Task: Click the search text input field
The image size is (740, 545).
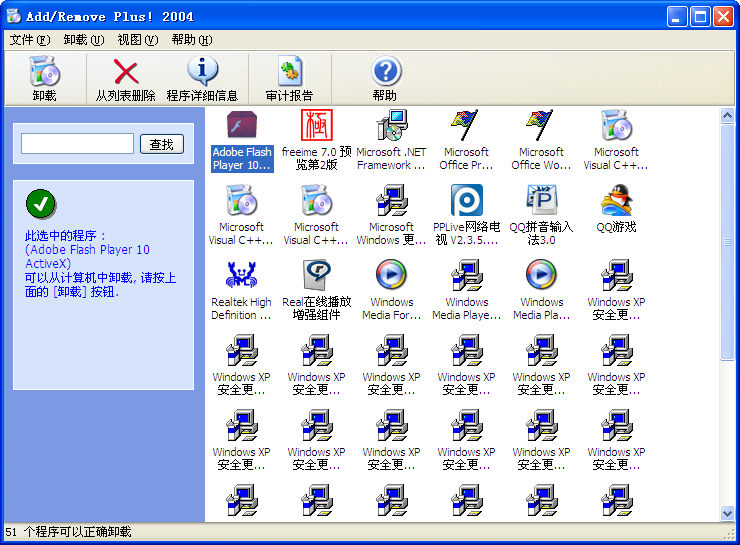Action: (77, 144)
